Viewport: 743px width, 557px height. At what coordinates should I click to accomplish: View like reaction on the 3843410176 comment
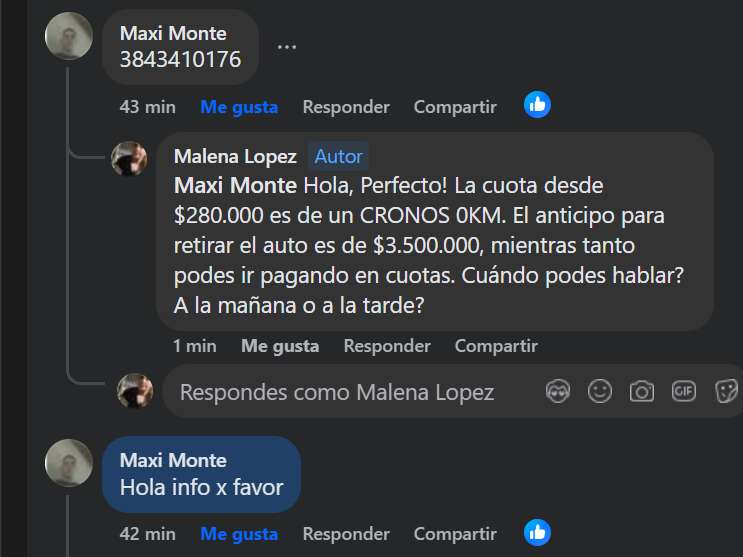pos(538,105)
